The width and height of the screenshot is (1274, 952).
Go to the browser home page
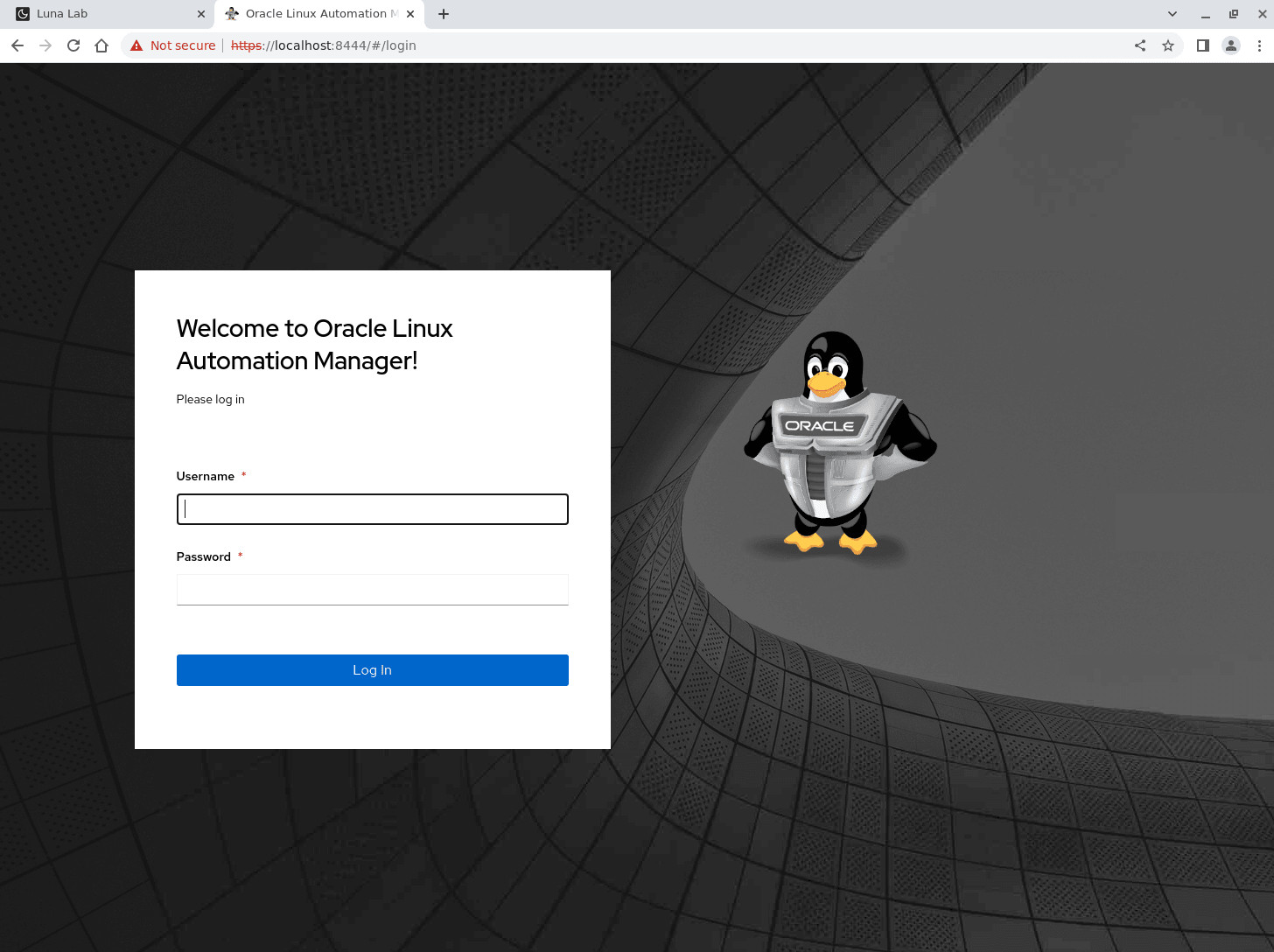pos(101,45)
